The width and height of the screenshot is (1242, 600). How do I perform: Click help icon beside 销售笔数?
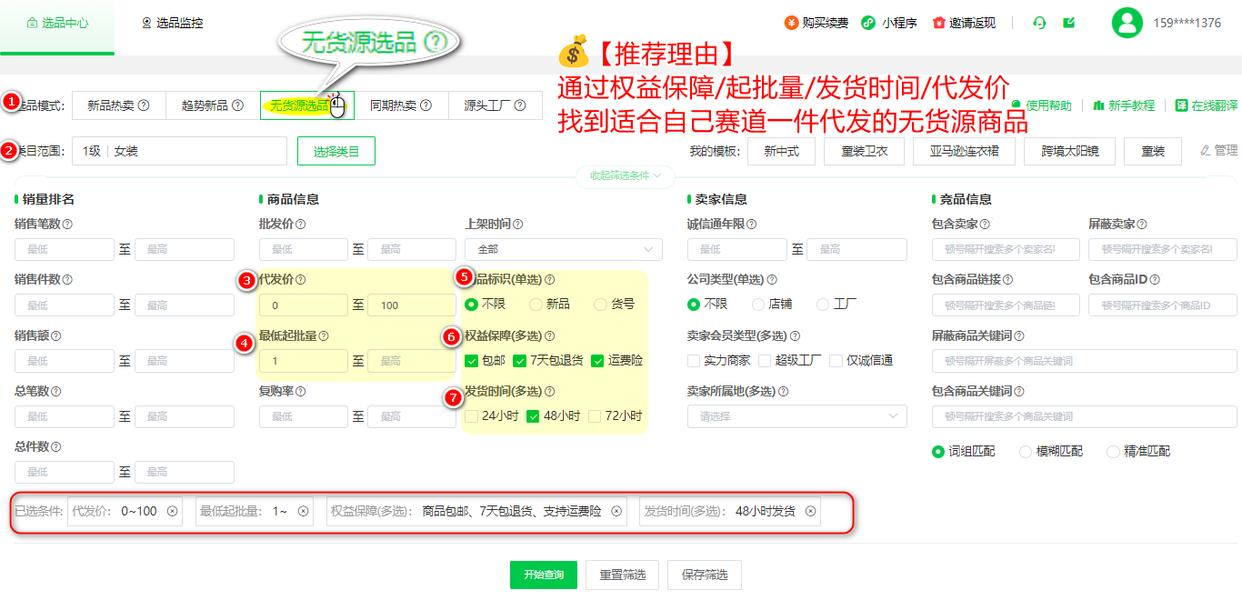click(68, 224)
